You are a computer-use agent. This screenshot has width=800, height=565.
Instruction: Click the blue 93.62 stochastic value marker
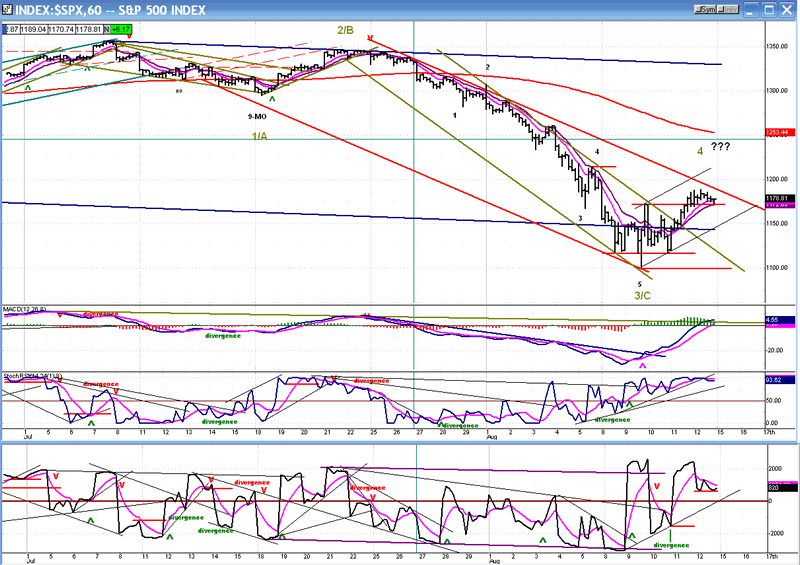(779, 379)
